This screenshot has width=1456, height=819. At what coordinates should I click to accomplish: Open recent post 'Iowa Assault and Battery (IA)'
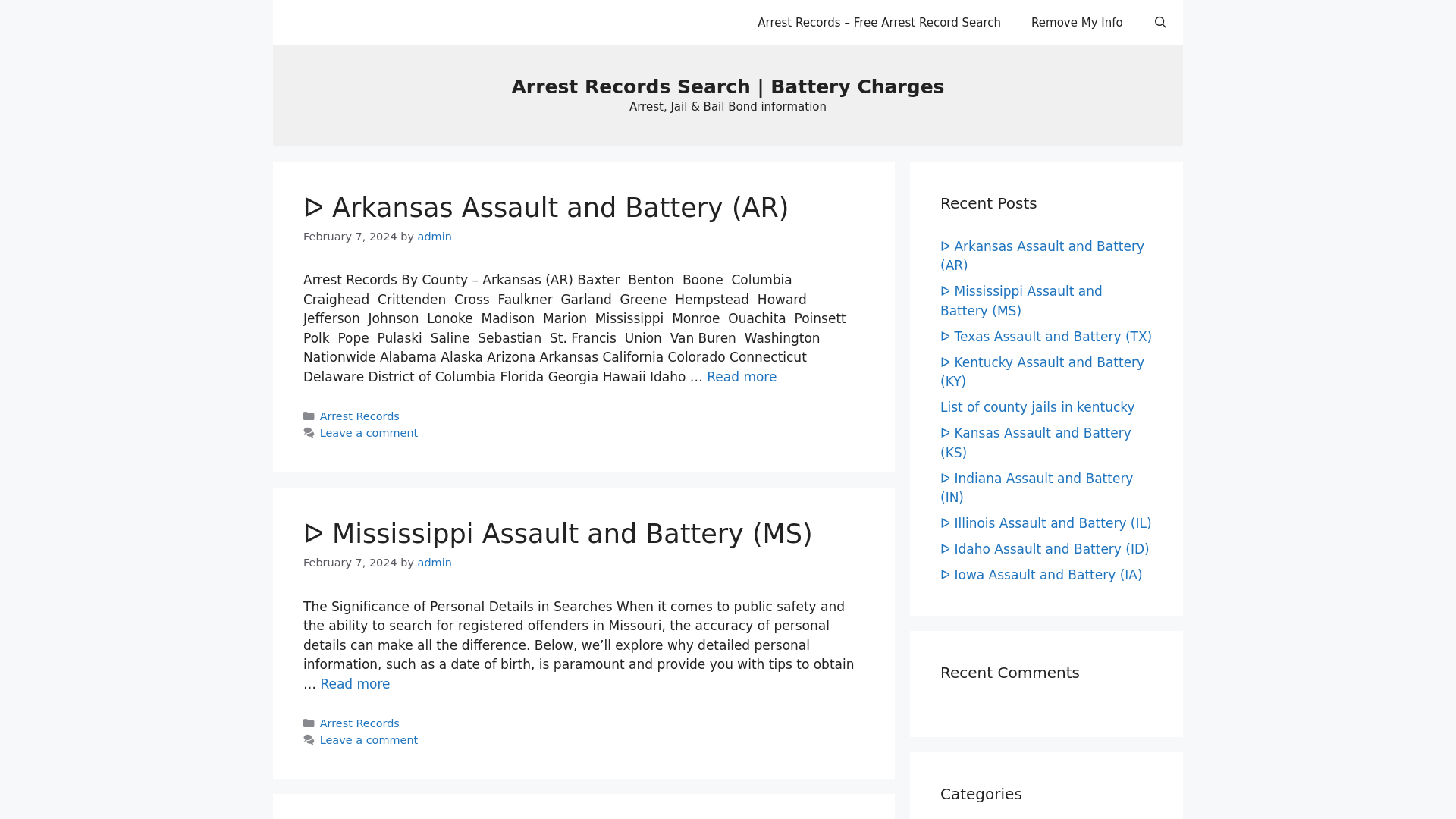coord(1041,575)
